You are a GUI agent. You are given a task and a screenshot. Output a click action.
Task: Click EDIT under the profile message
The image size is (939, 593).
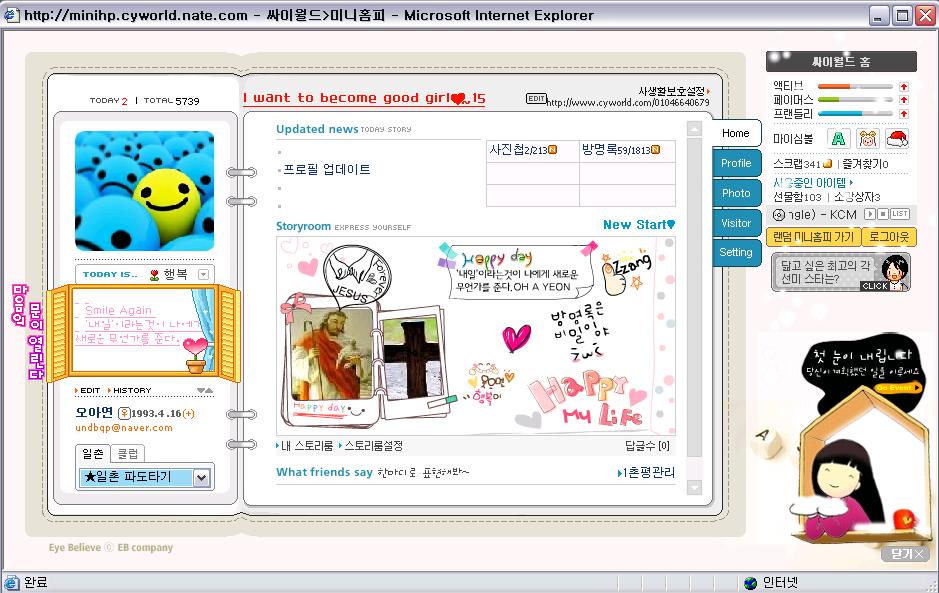pyautogui.click(x=87, y=391)
